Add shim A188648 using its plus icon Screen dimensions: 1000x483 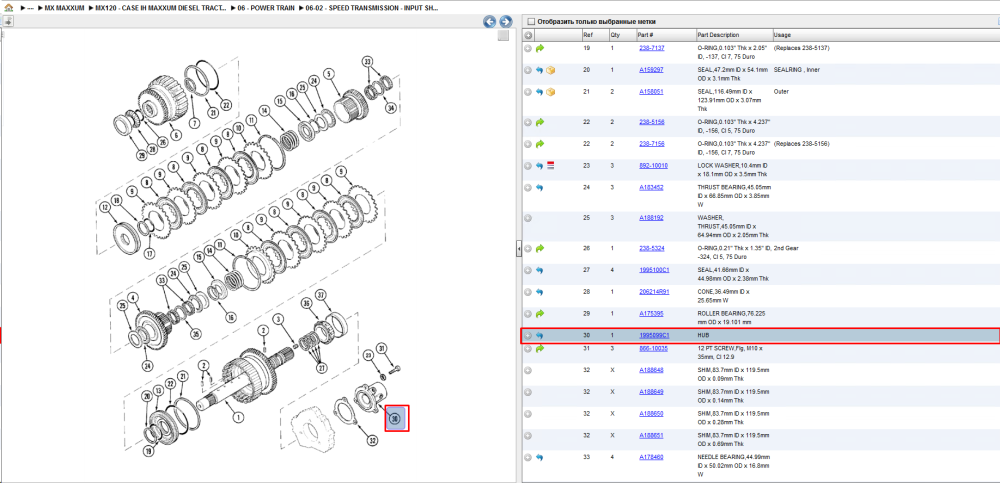tap(528, 370)
